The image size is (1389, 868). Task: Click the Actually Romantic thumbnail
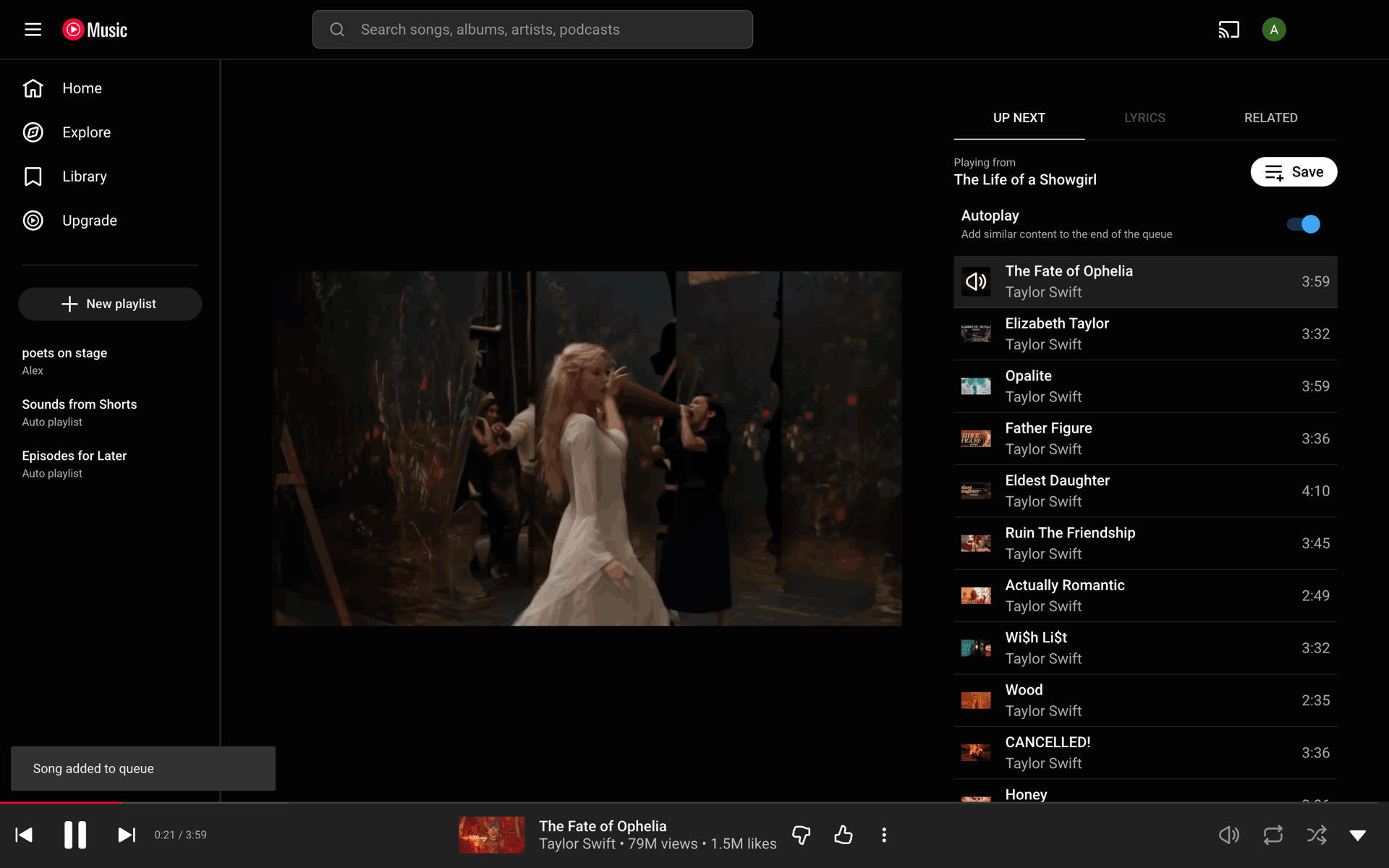976,595
